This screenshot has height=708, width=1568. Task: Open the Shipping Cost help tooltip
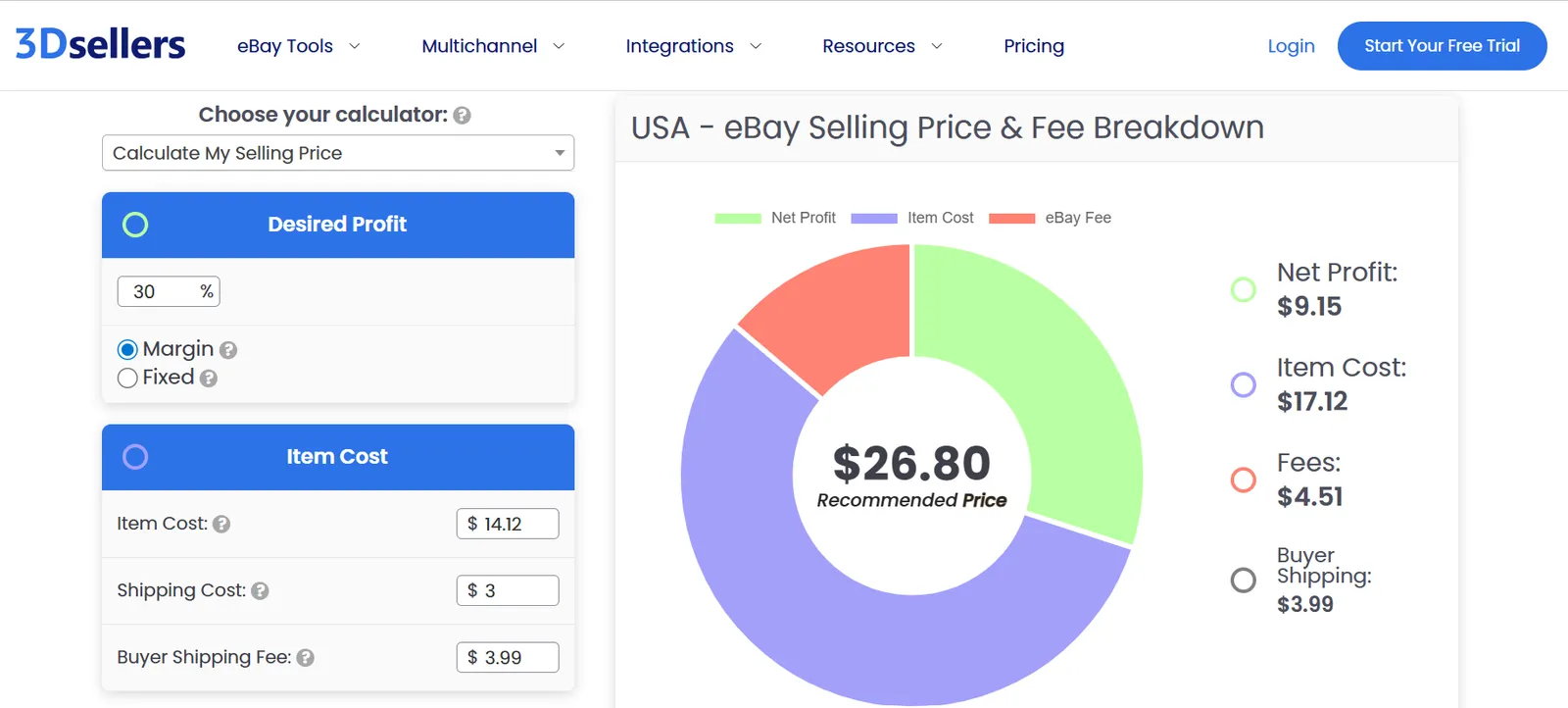261,591
